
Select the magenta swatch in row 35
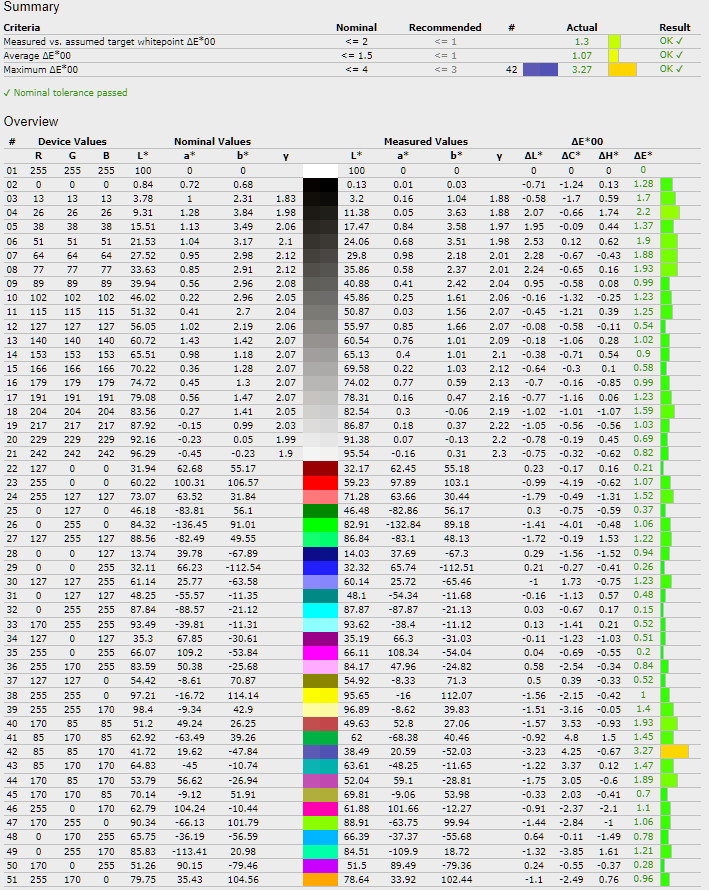(320, 650)
